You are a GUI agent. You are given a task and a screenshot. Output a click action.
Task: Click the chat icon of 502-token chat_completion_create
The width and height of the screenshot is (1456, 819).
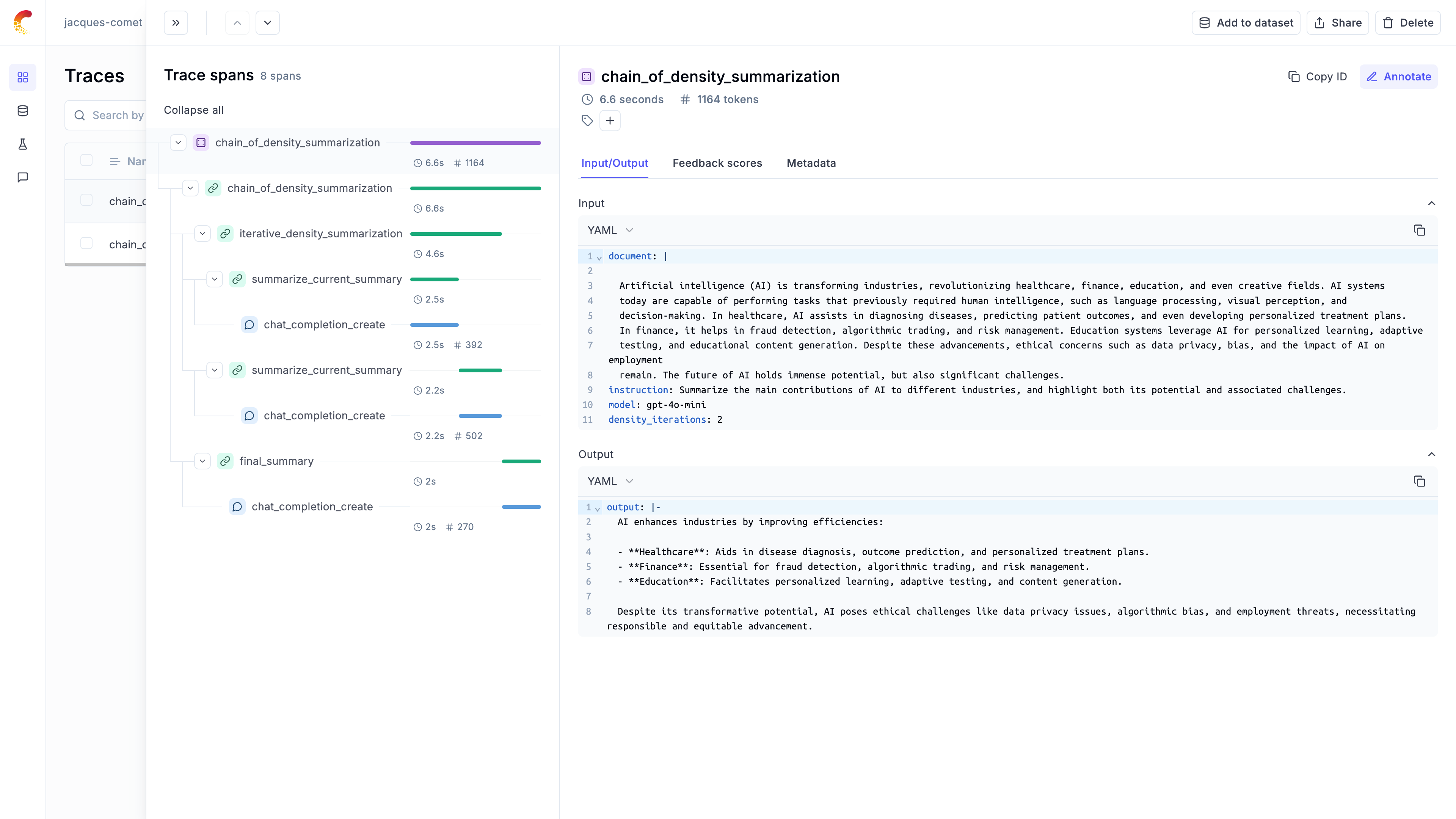pyautogui.click(x=249, y=416)
